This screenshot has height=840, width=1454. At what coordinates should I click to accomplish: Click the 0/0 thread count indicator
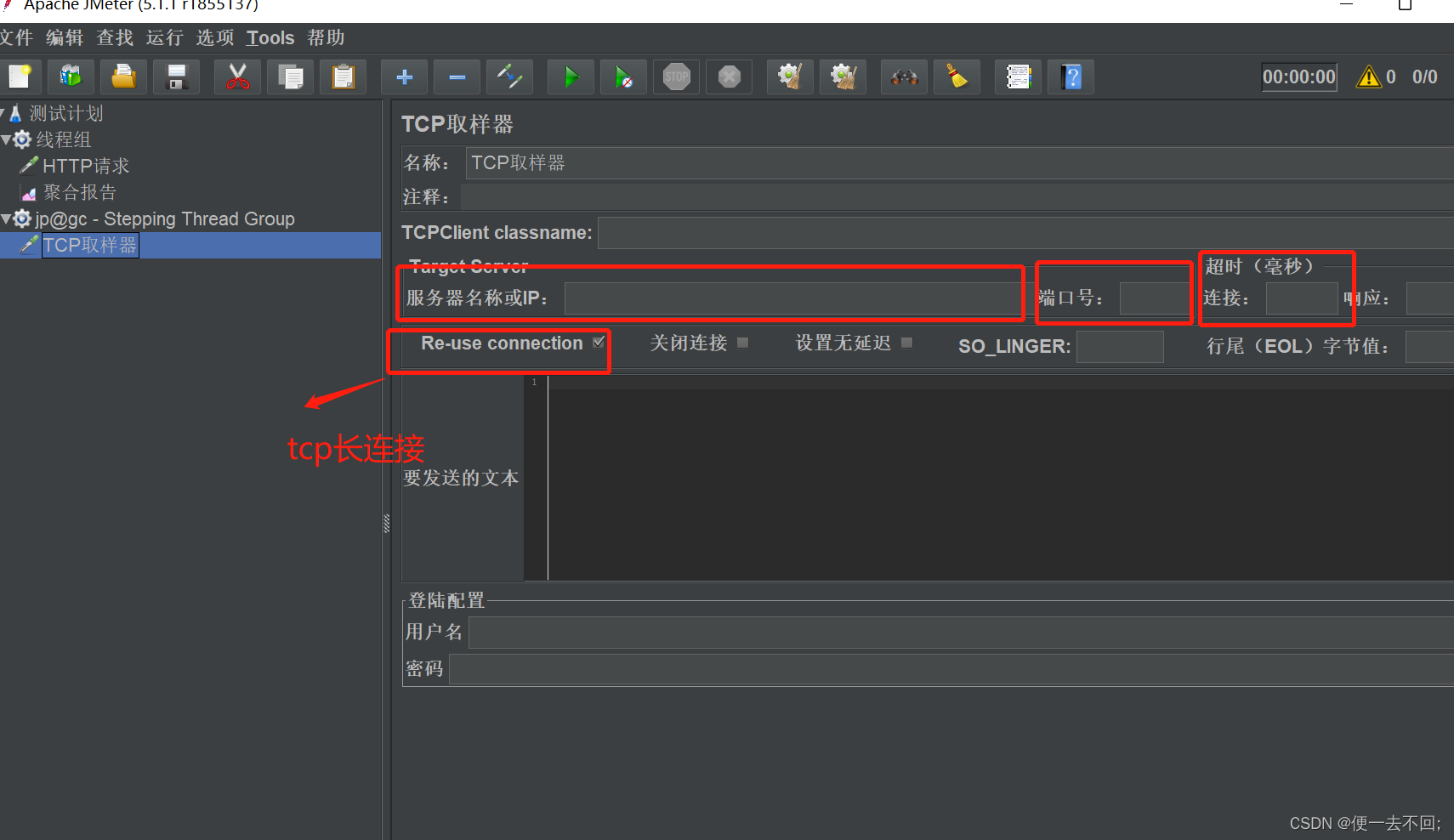[x=1425, y=77]
